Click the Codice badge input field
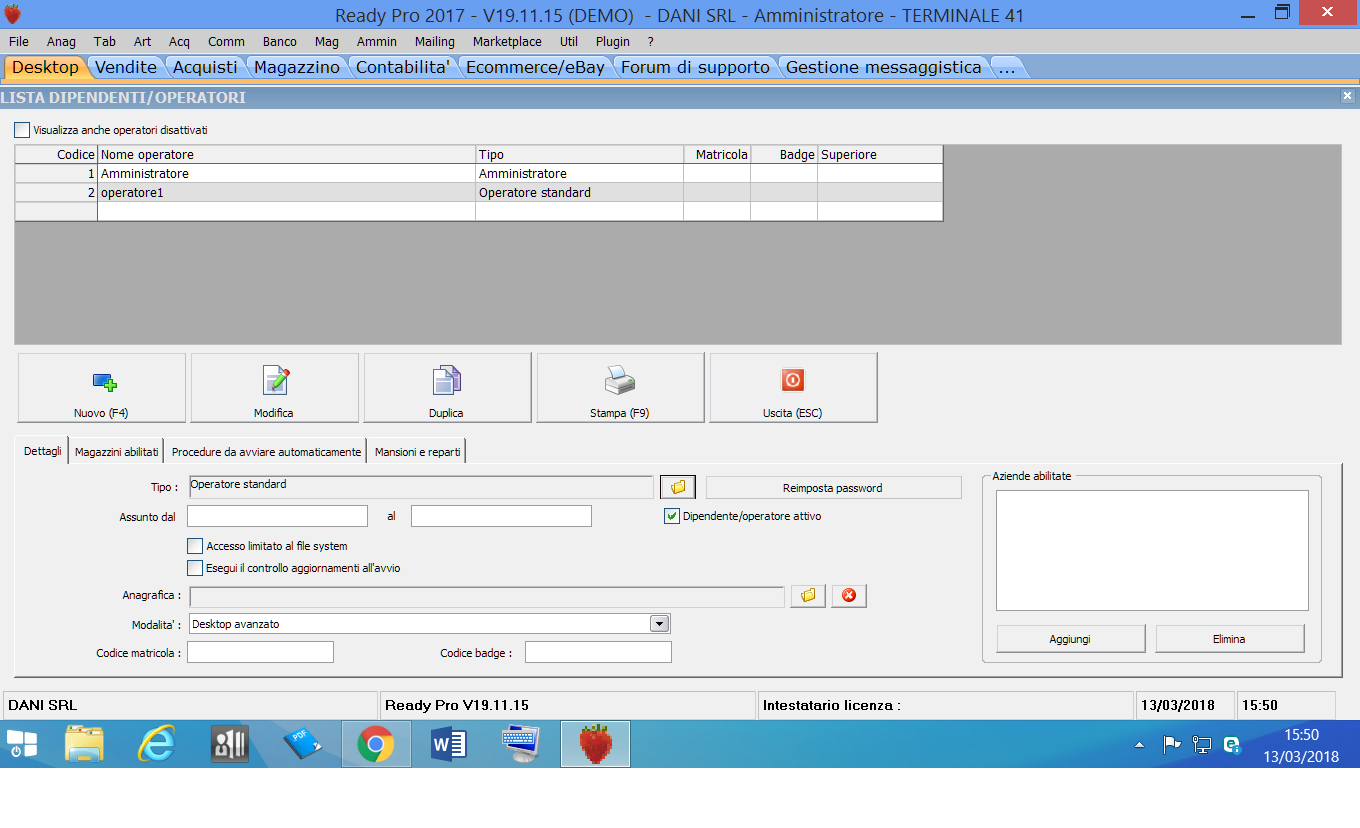Viewport: 1360px width, 828px height. pos(598,652)
